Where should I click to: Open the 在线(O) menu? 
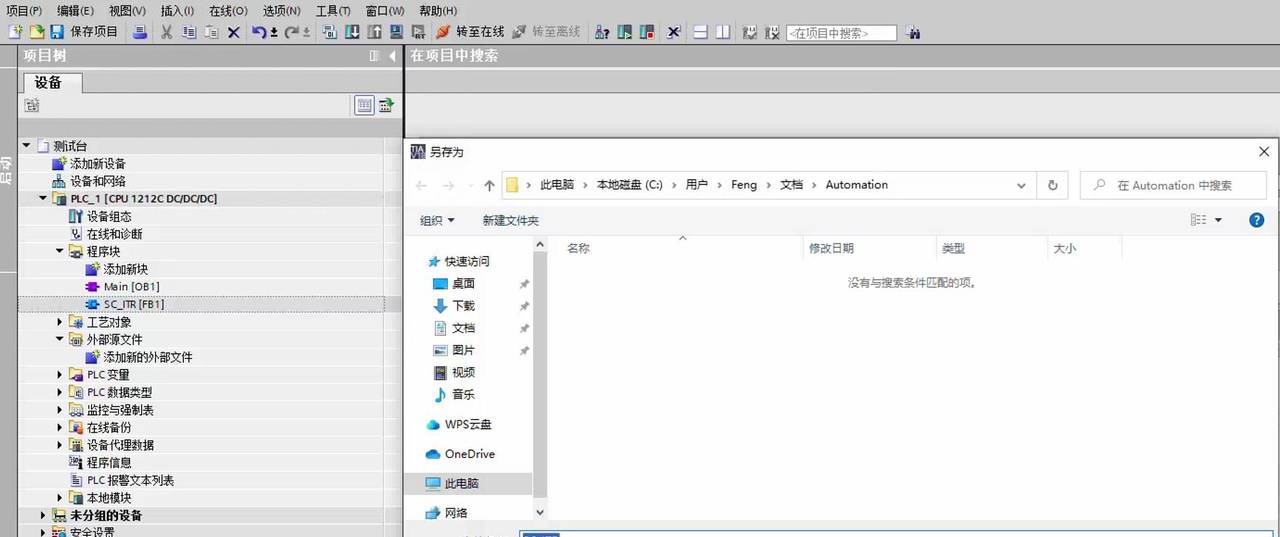click(x=228, y=10)
